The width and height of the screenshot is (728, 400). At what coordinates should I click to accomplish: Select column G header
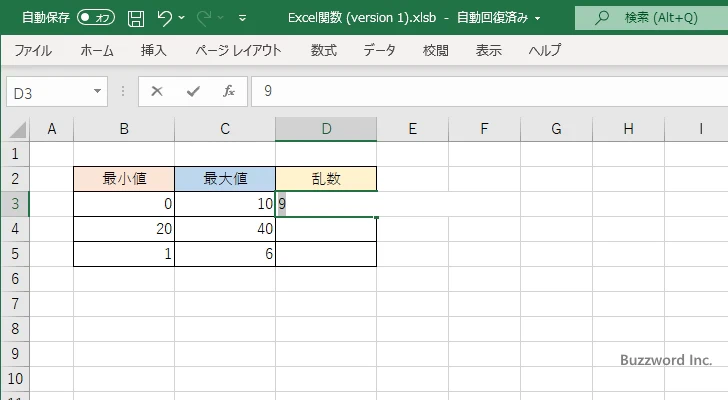(x=556, y=129)
